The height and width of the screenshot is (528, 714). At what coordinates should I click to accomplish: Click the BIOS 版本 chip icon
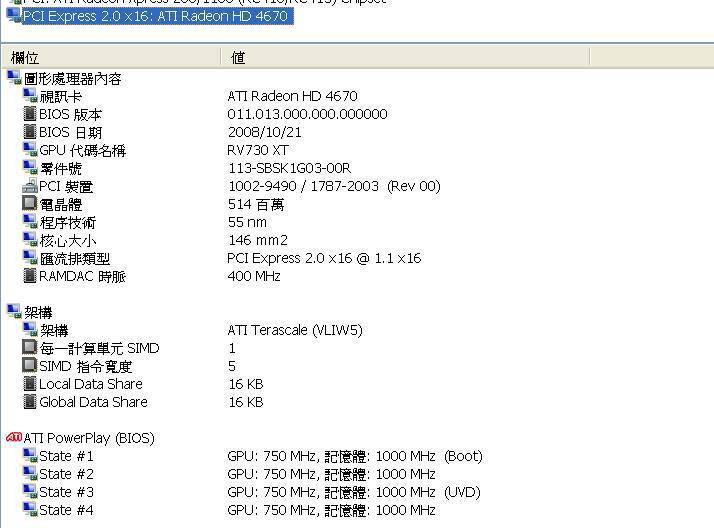30,114
